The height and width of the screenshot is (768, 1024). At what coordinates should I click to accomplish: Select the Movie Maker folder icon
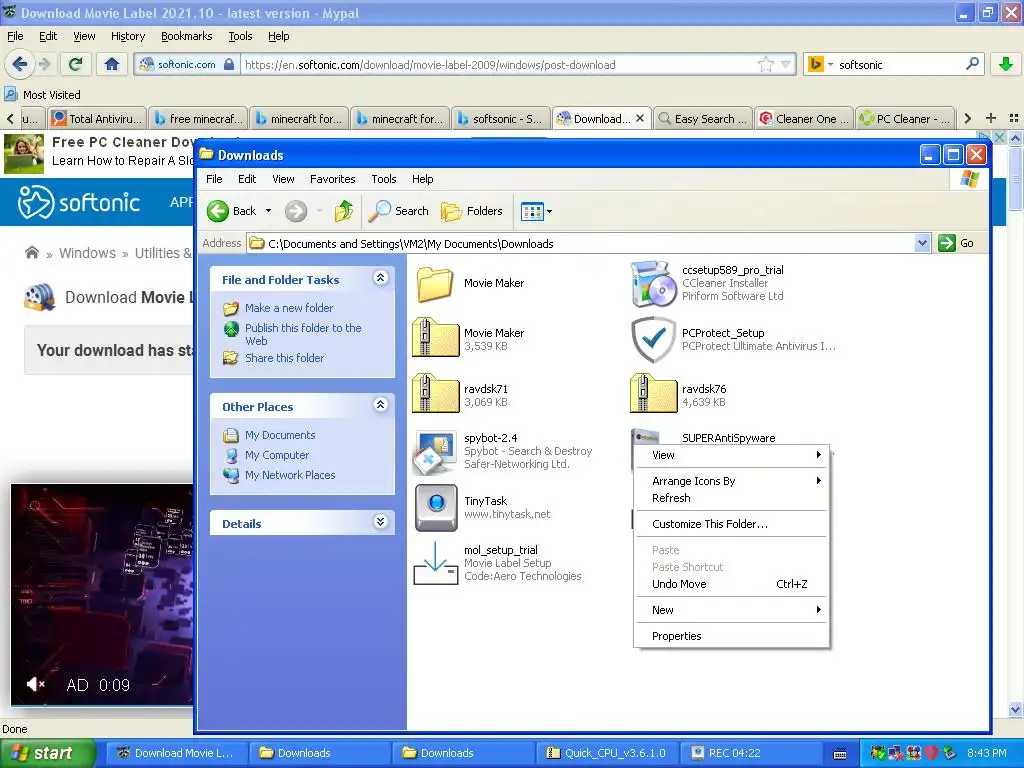click(435, 283)
